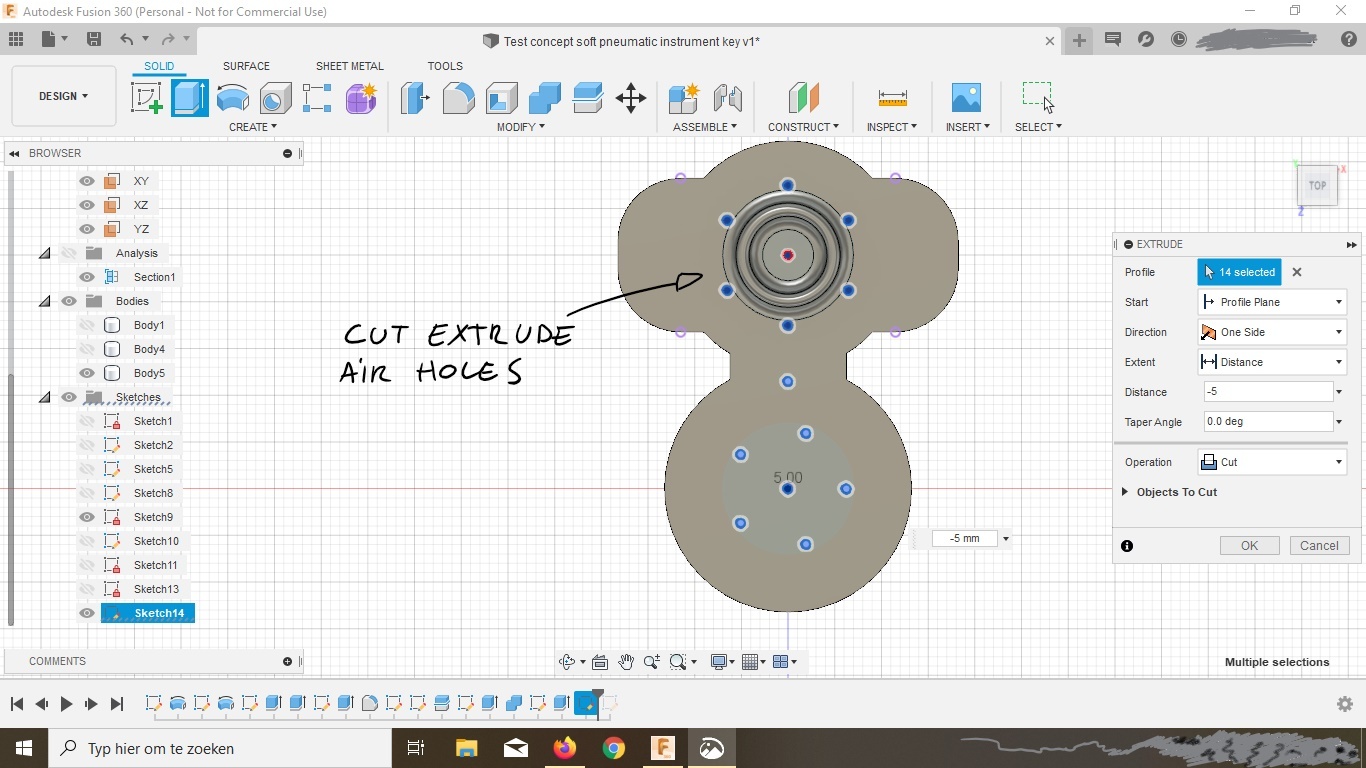
Task: Select the Press Pull tool
Action: coord(415,98)
